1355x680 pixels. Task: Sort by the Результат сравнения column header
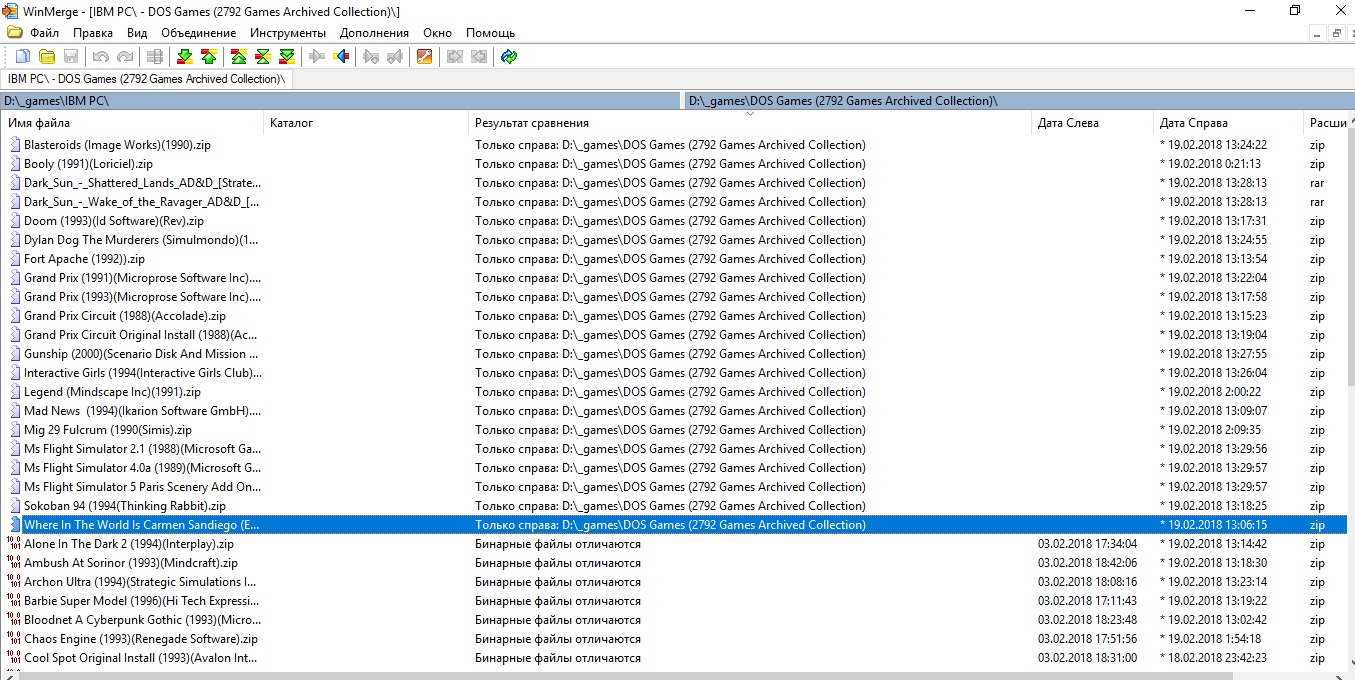pos(750,123)
